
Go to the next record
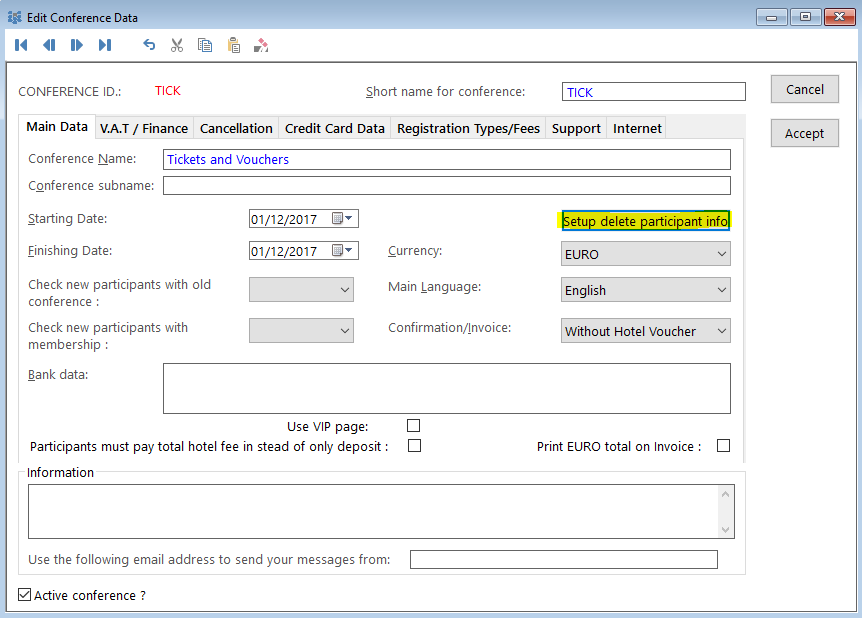(77, 45)
